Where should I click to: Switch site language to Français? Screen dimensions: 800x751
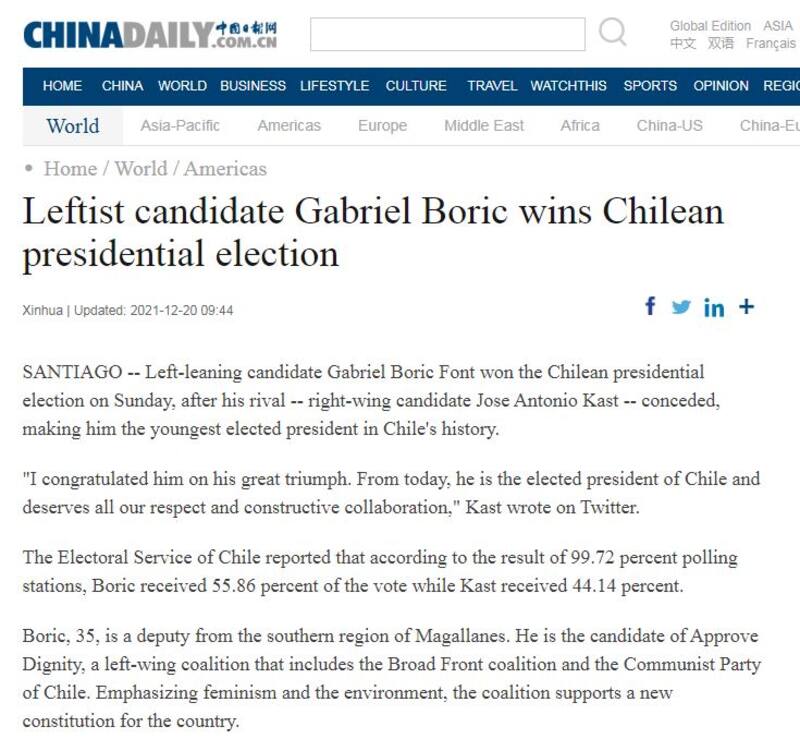tap(771, 44)
